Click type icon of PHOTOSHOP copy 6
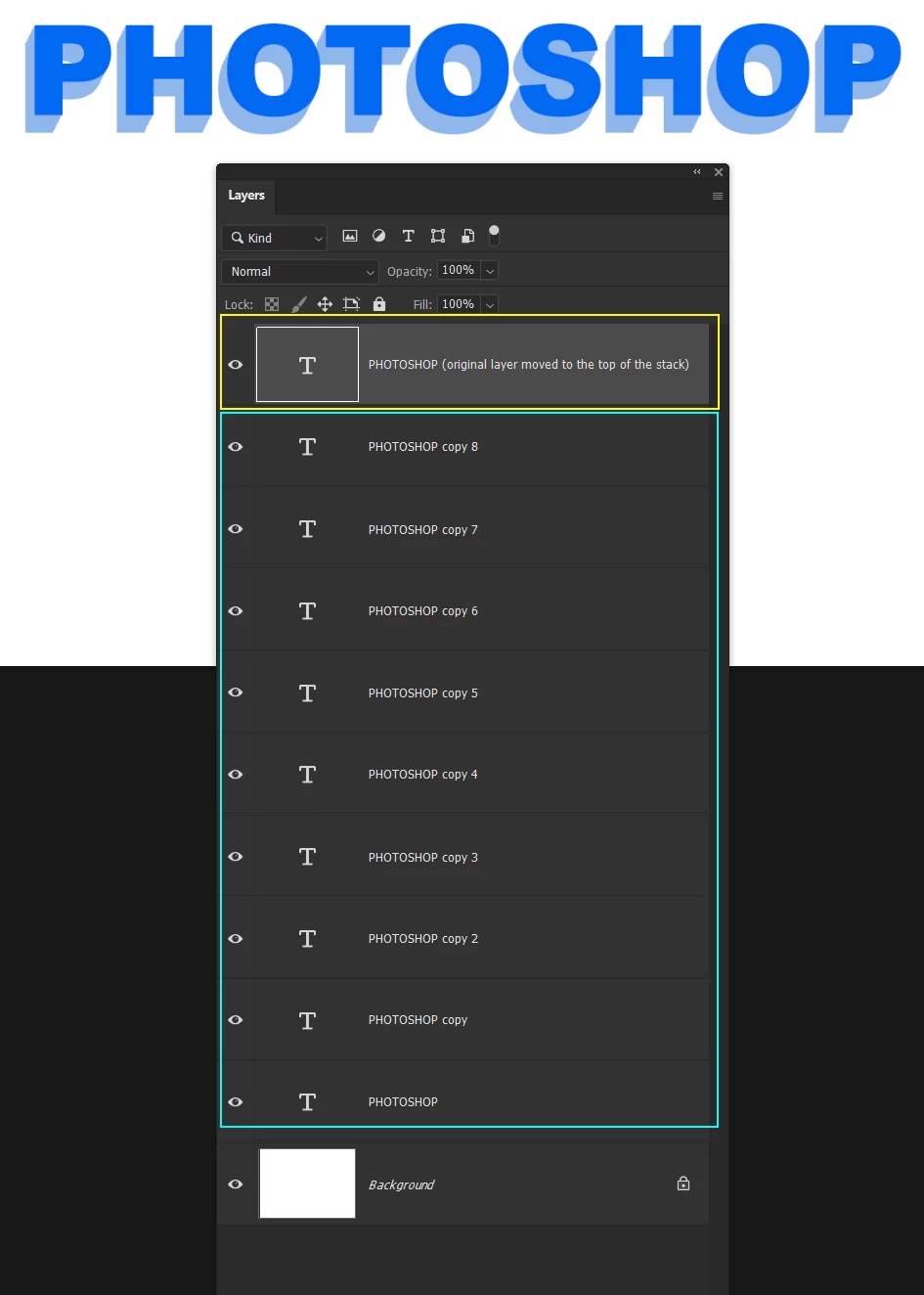The width and height of the screenshot is (924, 1295). (x=307, y=611)
